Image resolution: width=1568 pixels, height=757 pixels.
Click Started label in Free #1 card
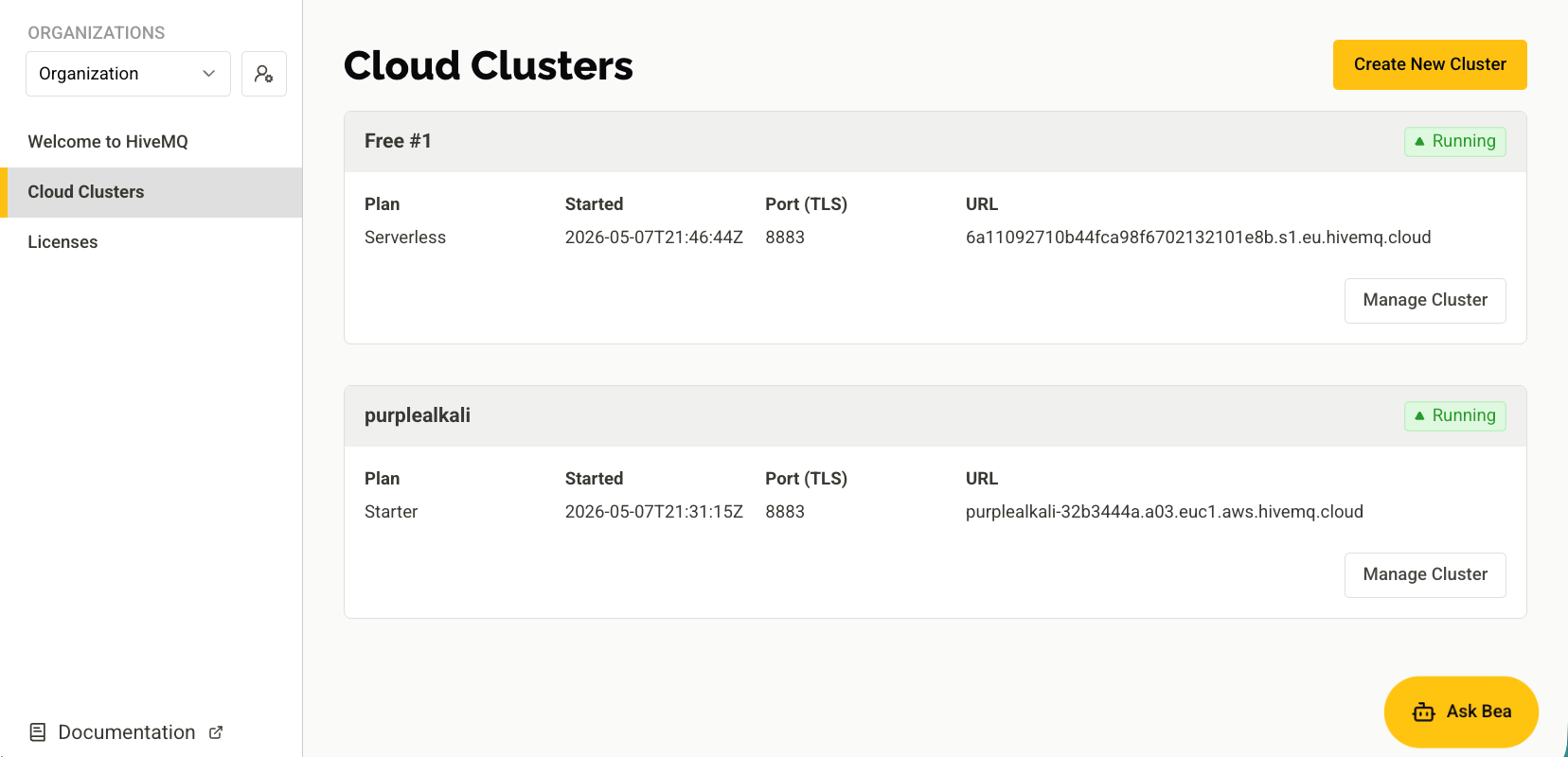[595, 204]
